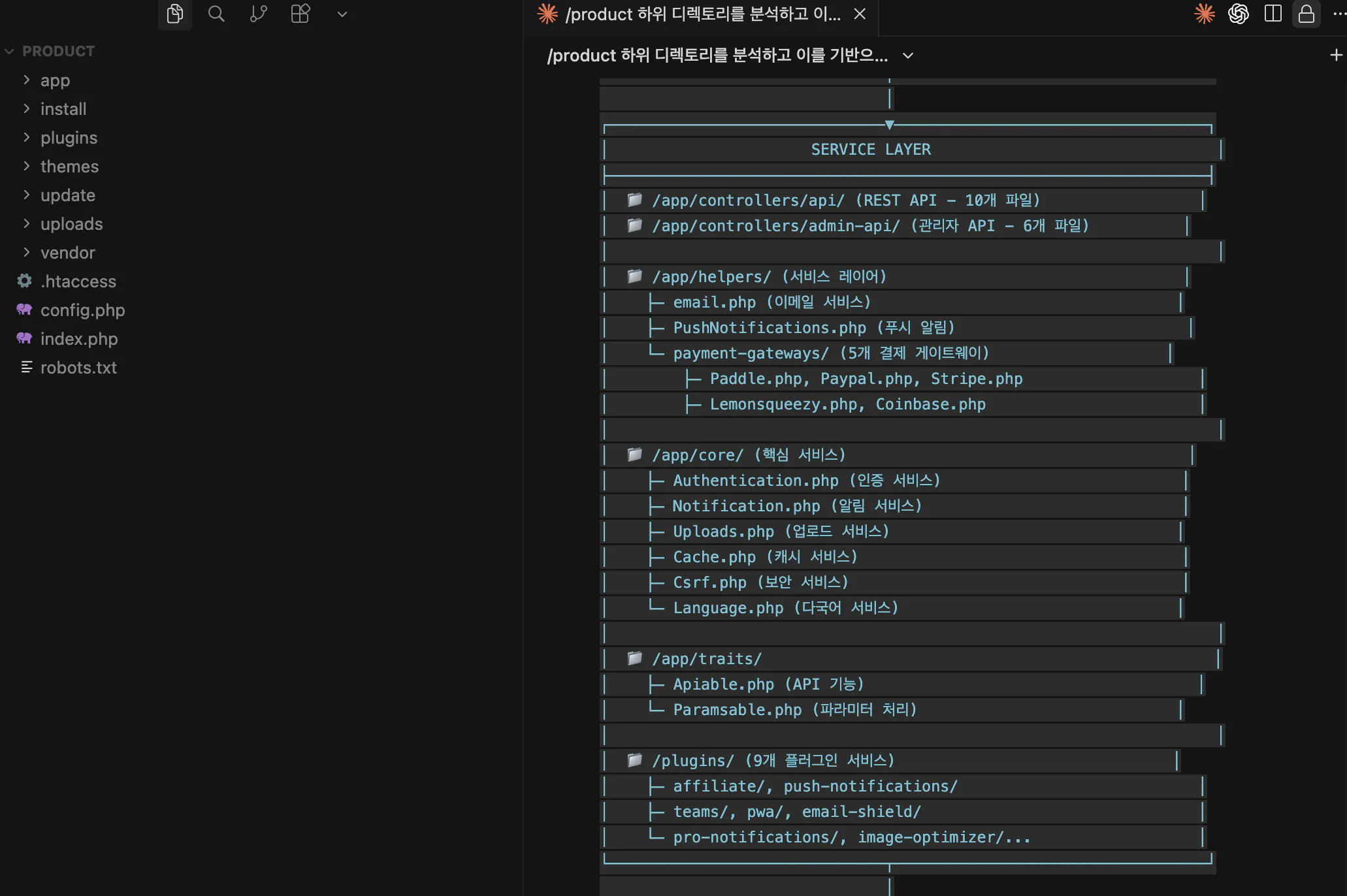This screenshot has width=1347, height=896.
Task: Click the Claude icon in editor toolbar
Action: point(1204,14)
